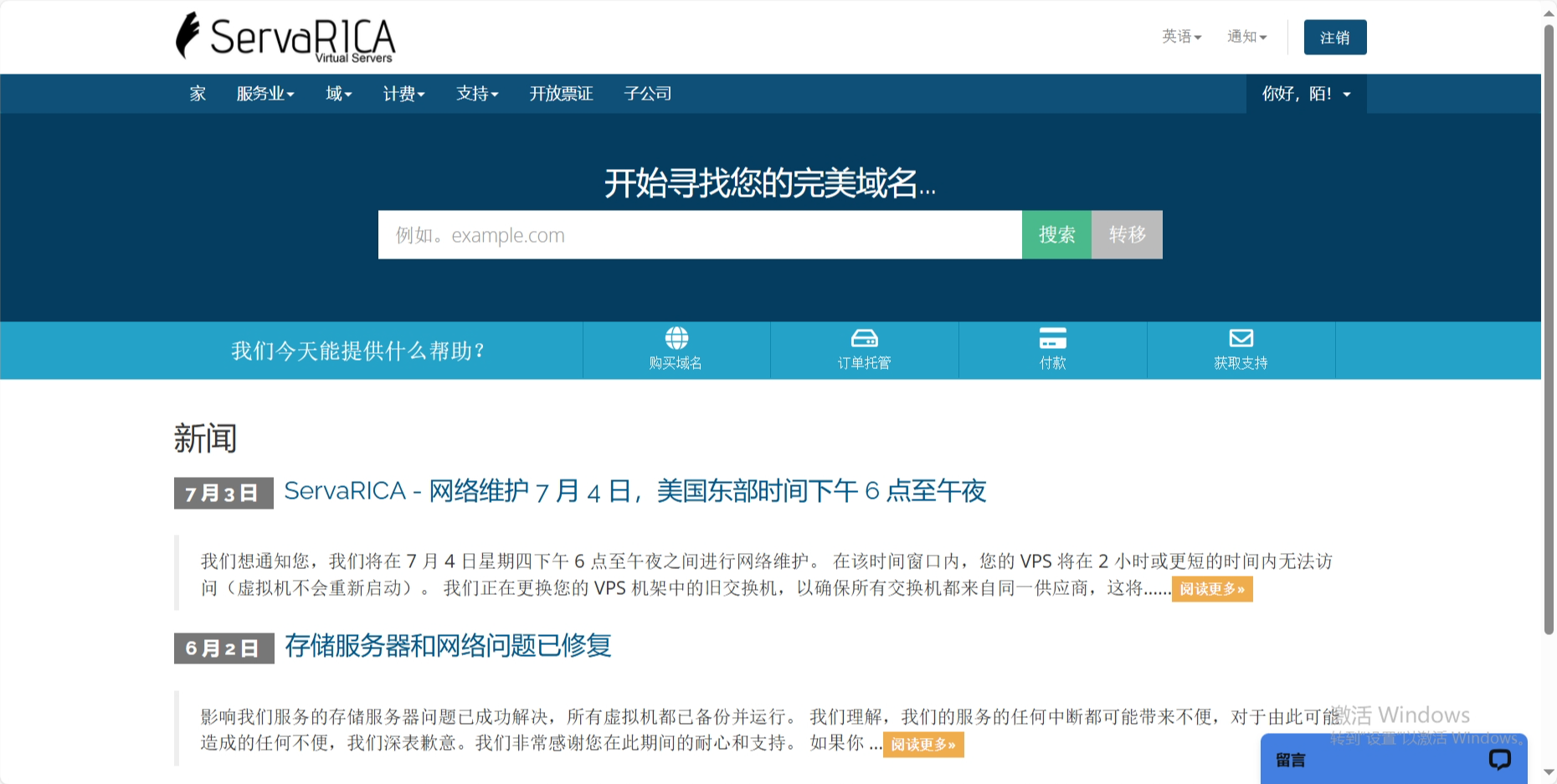Click the credit card icon for 付款

[x=1052, y=338]
